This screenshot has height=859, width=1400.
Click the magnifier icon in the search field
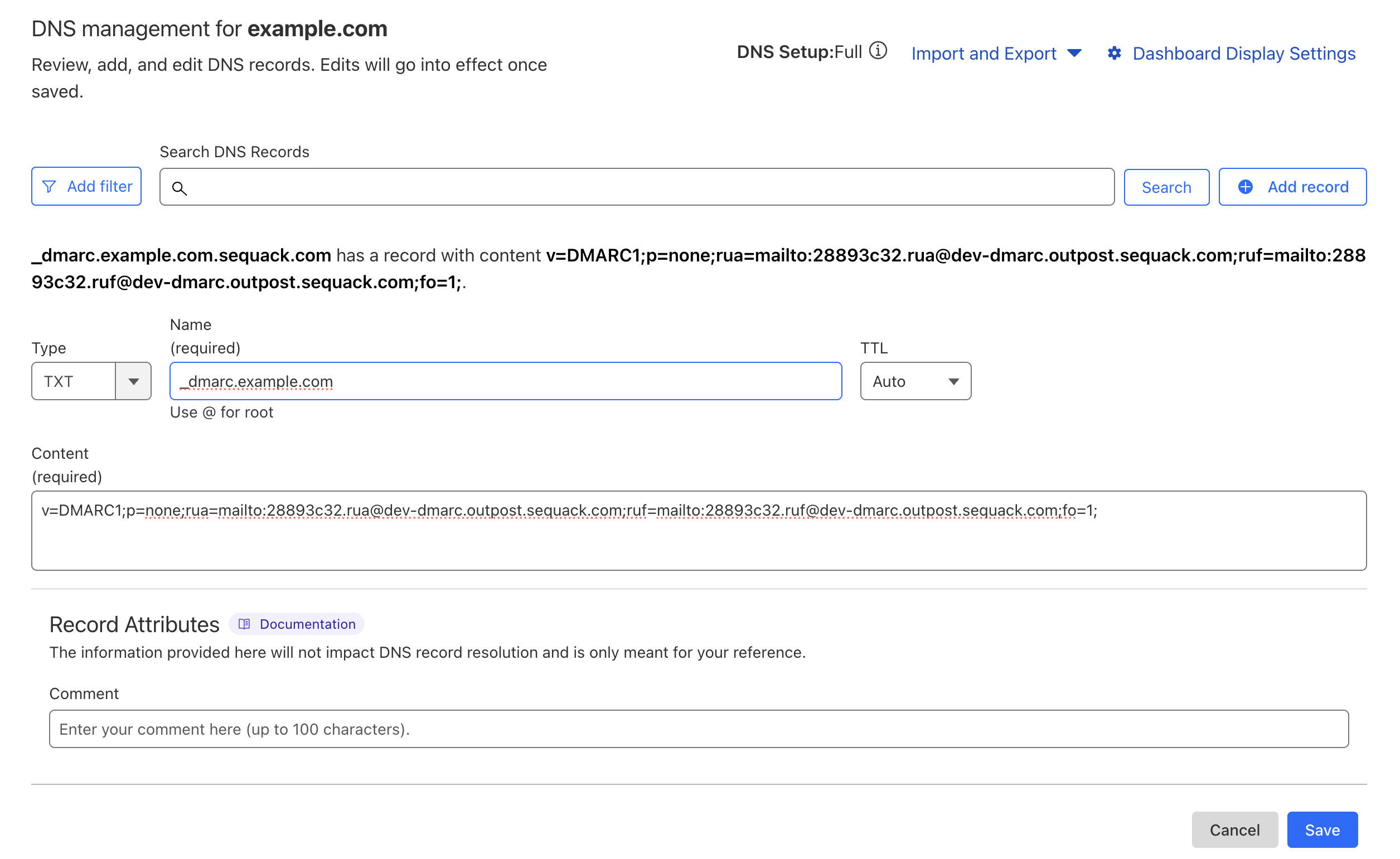click(181, 188)
